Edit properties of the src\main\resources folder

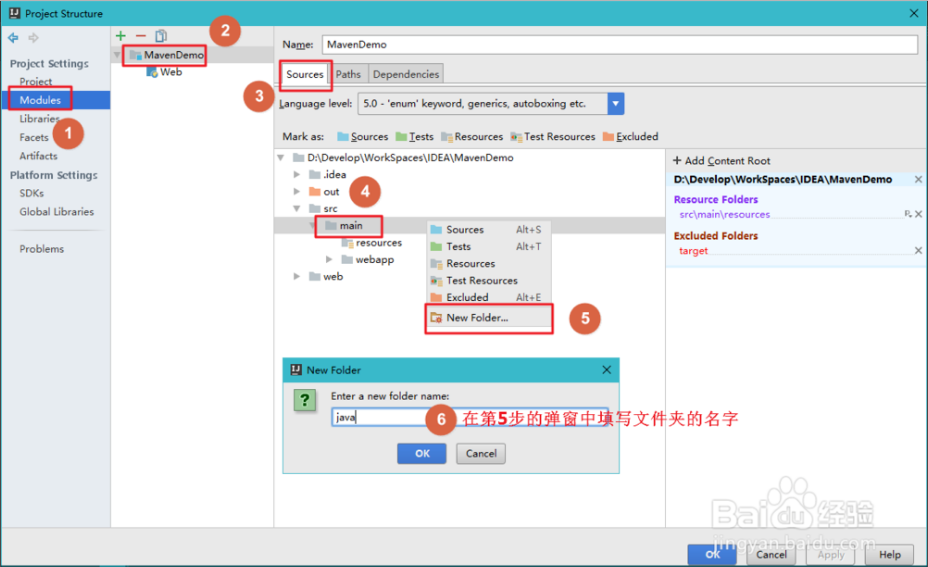pyautogui.click(x=908, y=214)
